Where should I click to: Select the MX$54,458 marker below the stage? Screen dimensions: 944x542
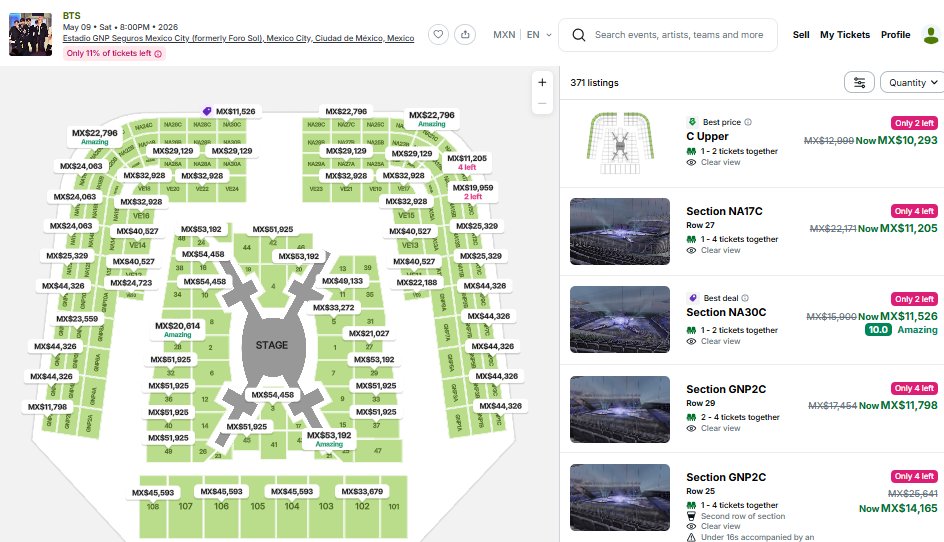point(273,394)
